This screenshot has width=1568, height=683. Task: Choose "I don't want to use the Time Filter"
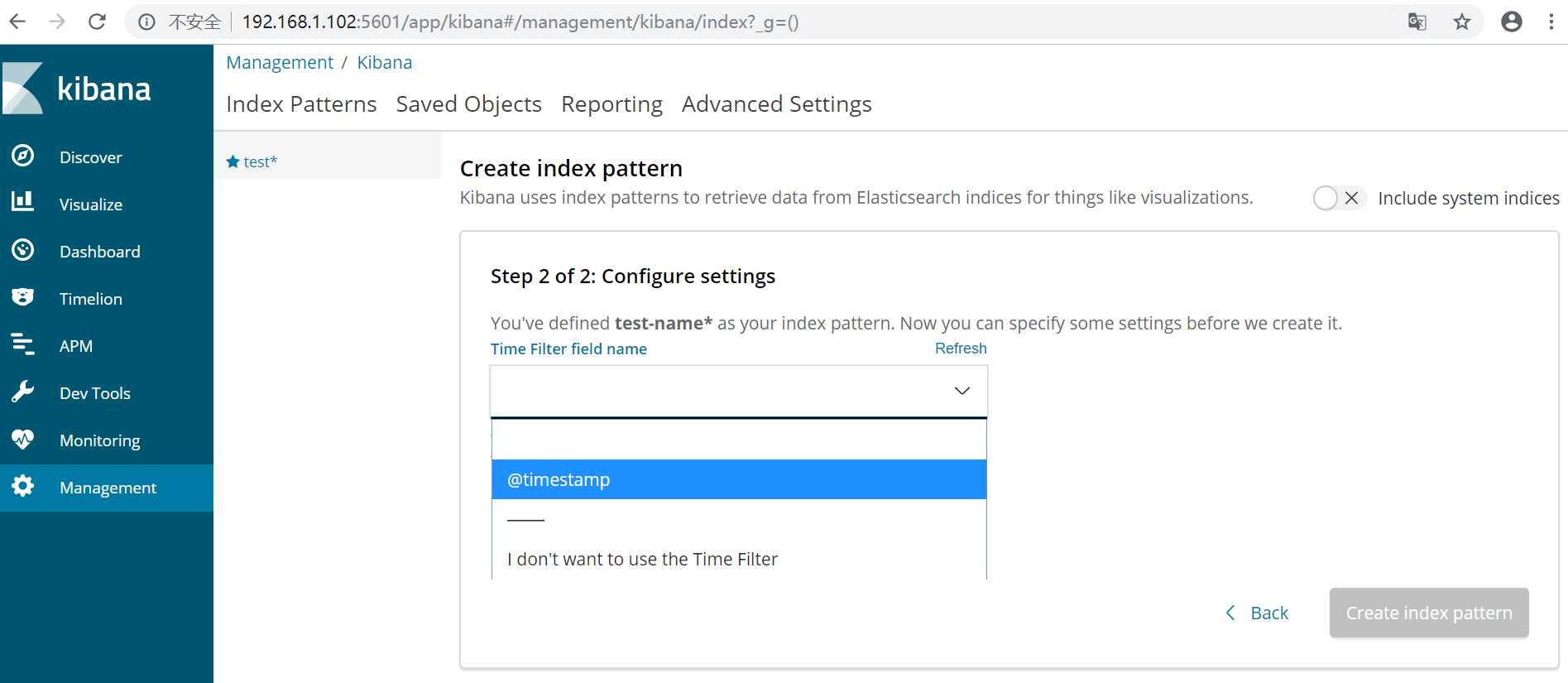(642, 560)
